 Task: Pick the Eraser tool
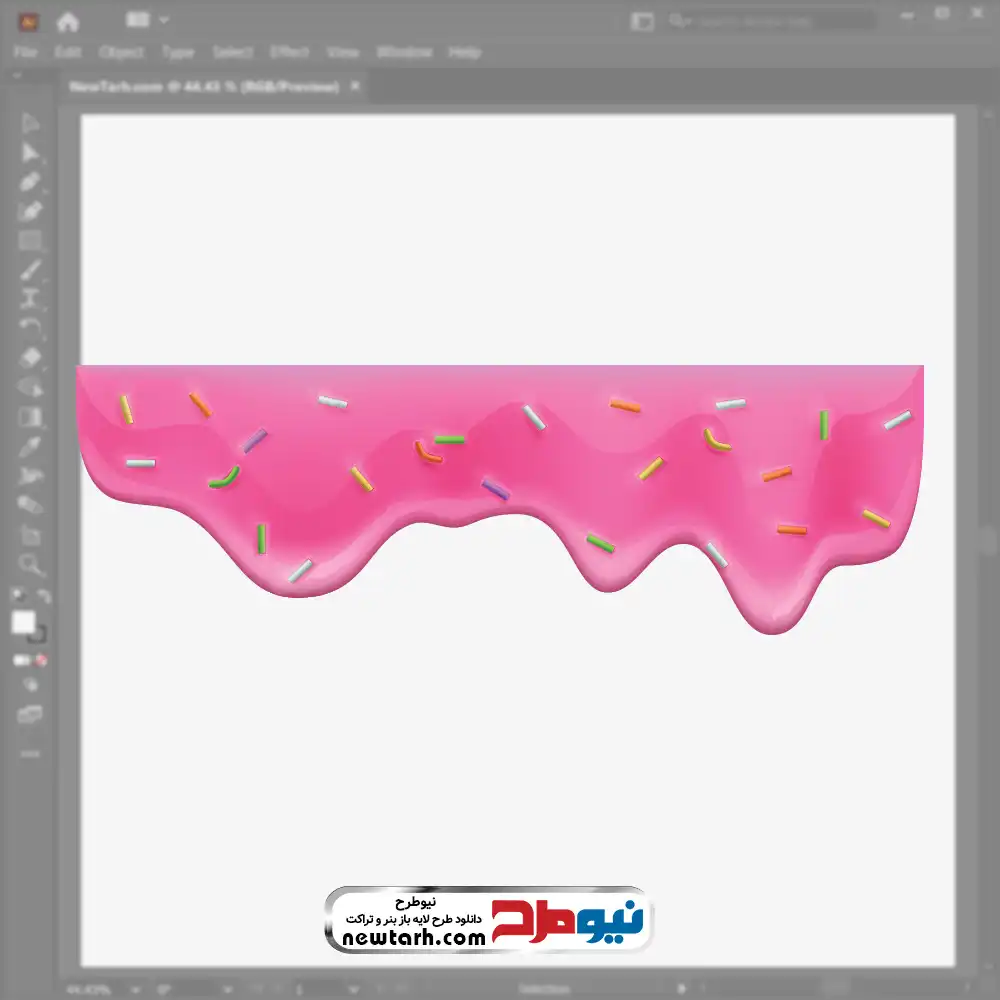31,357
